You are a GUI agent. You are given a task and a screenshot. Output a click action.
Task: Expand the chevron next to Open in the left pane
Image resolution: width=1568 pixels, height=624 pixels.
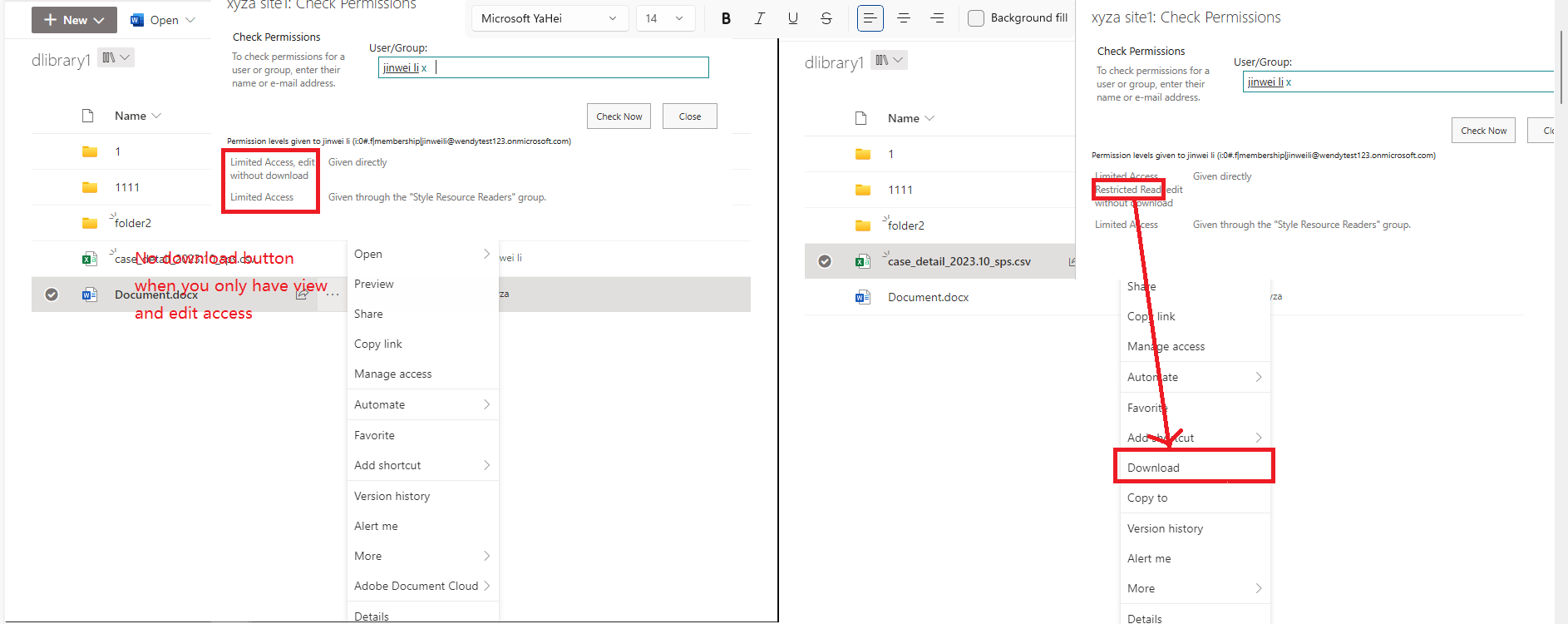pos(190,20)
